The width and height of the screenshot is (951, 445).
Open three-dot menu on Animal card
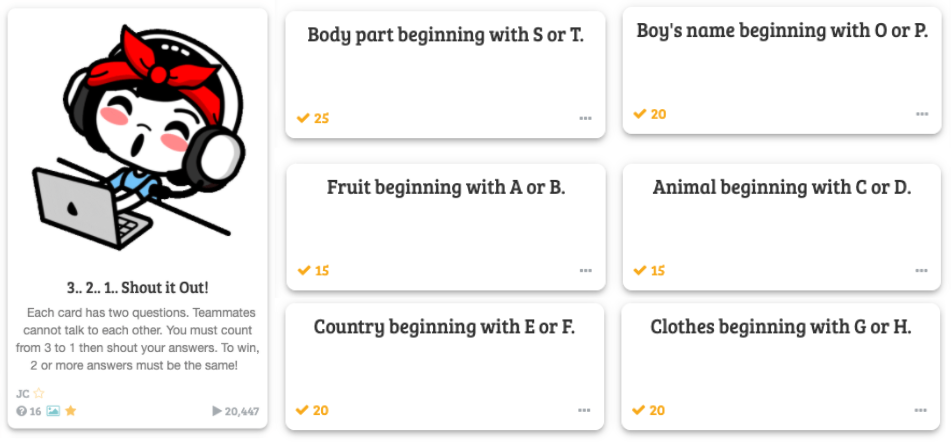tap(921, 270)
